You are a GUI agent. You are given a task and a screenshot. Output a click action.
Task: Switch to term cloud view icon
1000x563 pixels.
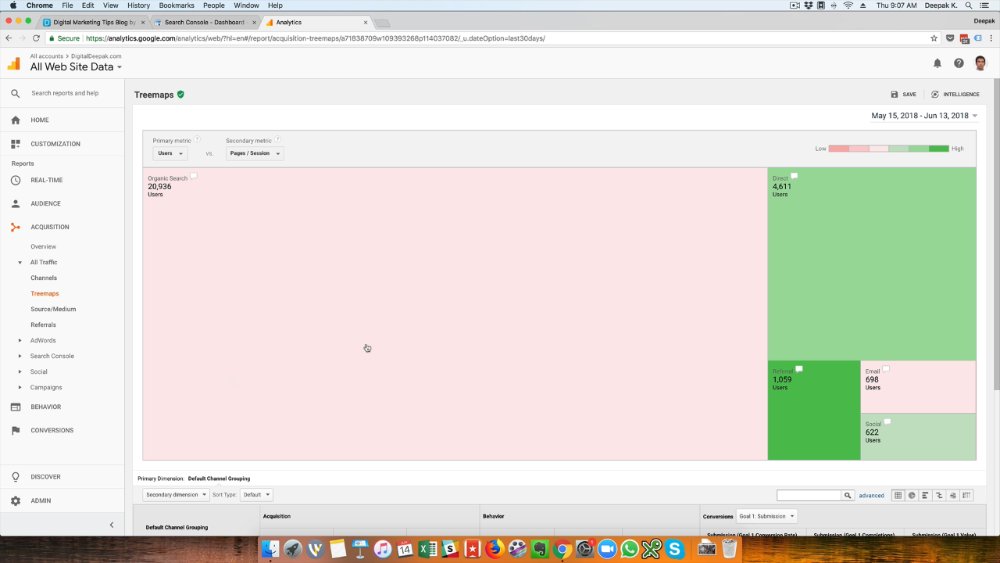coord(953,495)
